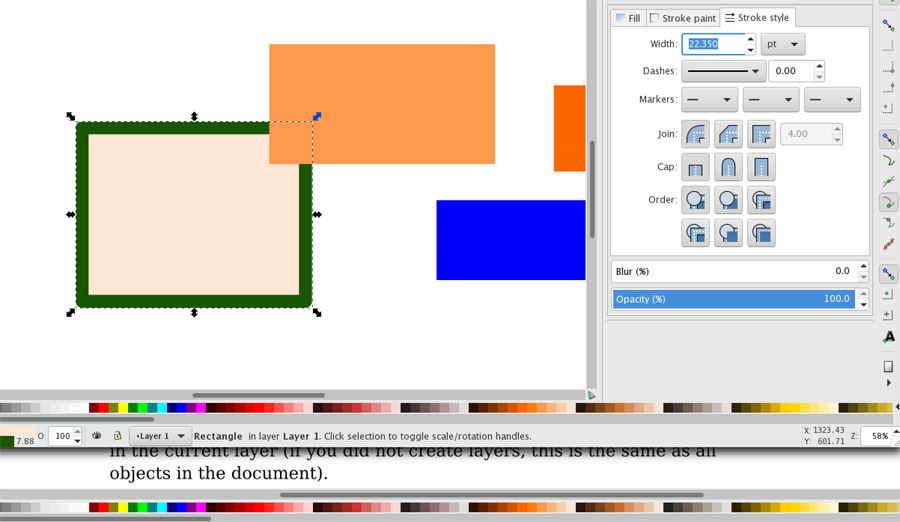Image resolution: width=900 pixels, height=522 pixels.
Task: Pick the magenta swatch in Inkscape palette
Action: click(x=201, y=408)
